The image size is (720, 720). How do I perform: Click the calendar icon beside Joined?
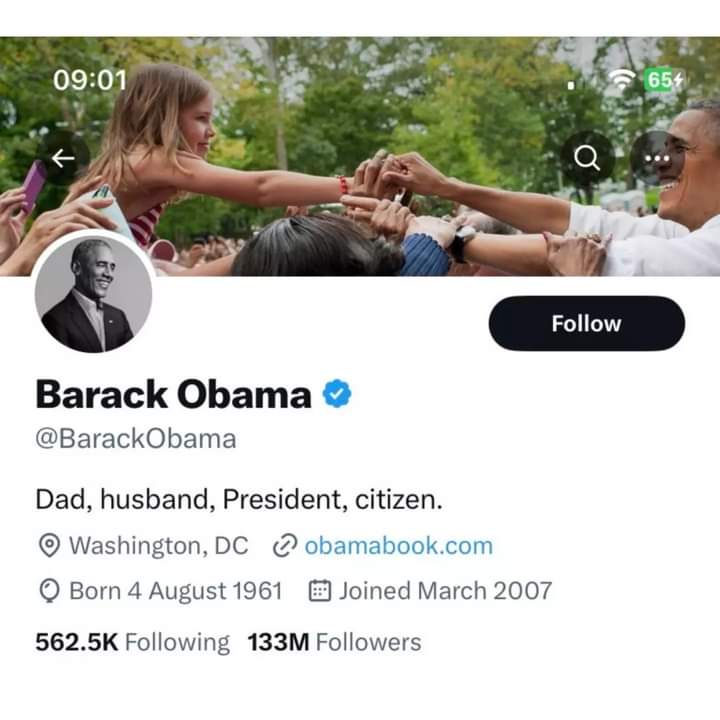[x=320, y=591]
